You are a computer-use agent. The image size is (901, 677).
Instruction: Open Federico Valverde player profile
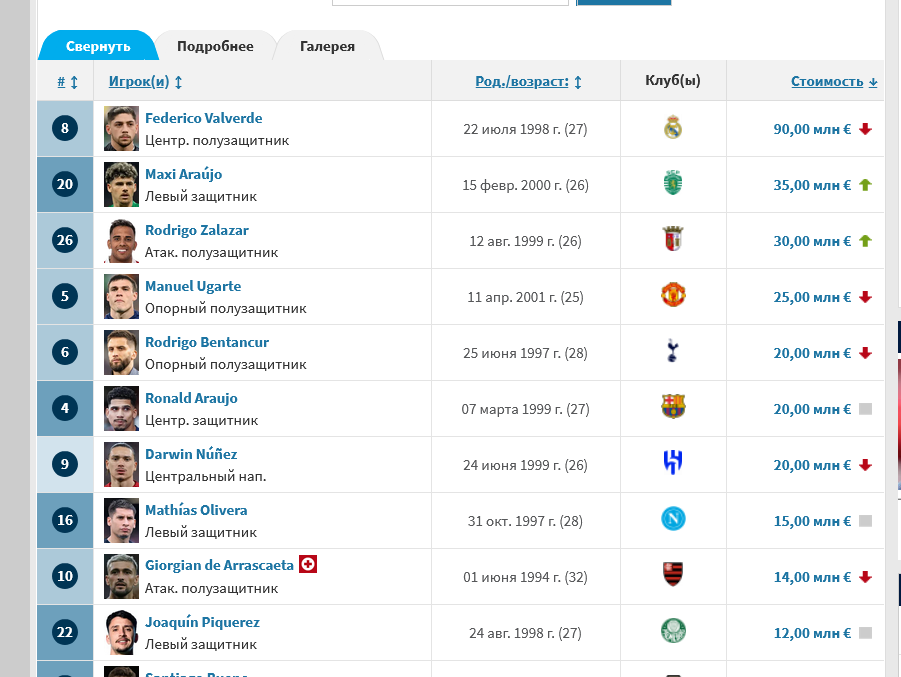pos(203,118)
